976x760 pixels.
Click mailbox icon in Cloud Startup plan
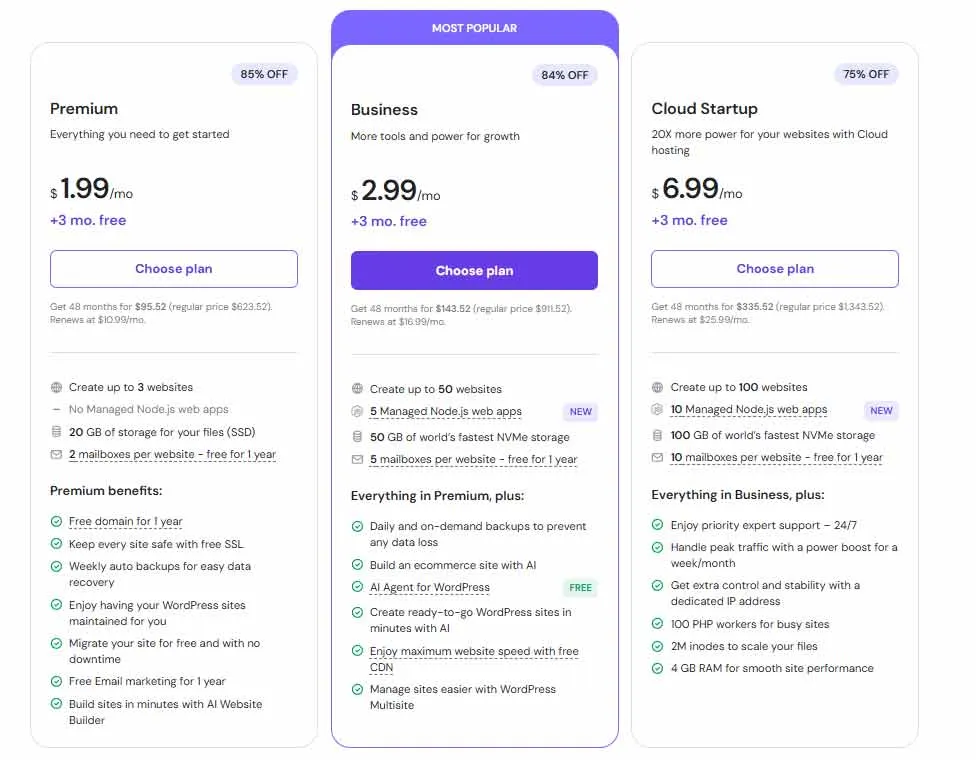tap(657, 457)
